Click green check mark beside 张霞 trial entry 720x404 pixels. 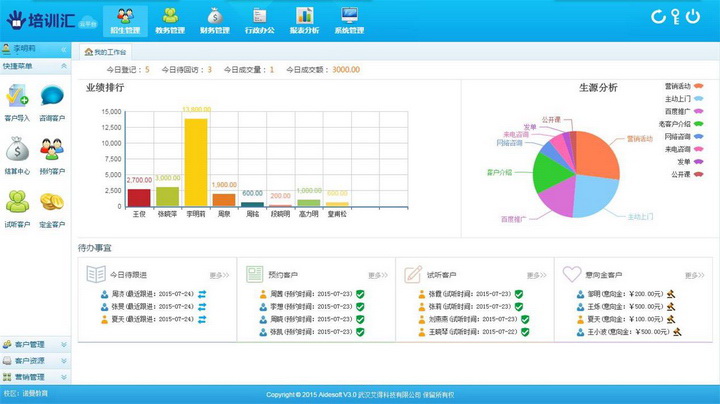[520, 294]
